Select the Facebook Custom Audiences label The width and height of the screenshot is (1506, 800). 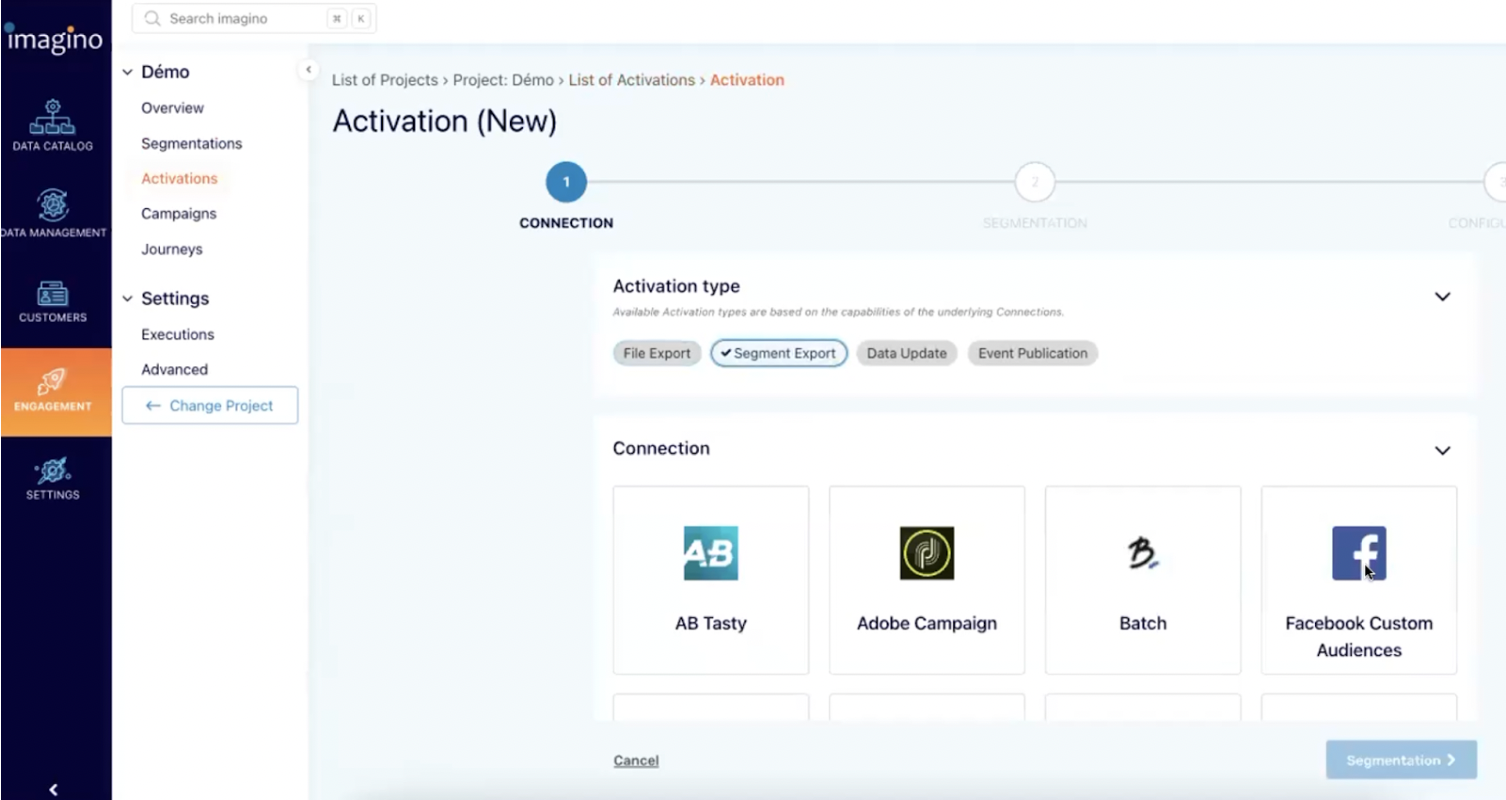click(1359, 636)
